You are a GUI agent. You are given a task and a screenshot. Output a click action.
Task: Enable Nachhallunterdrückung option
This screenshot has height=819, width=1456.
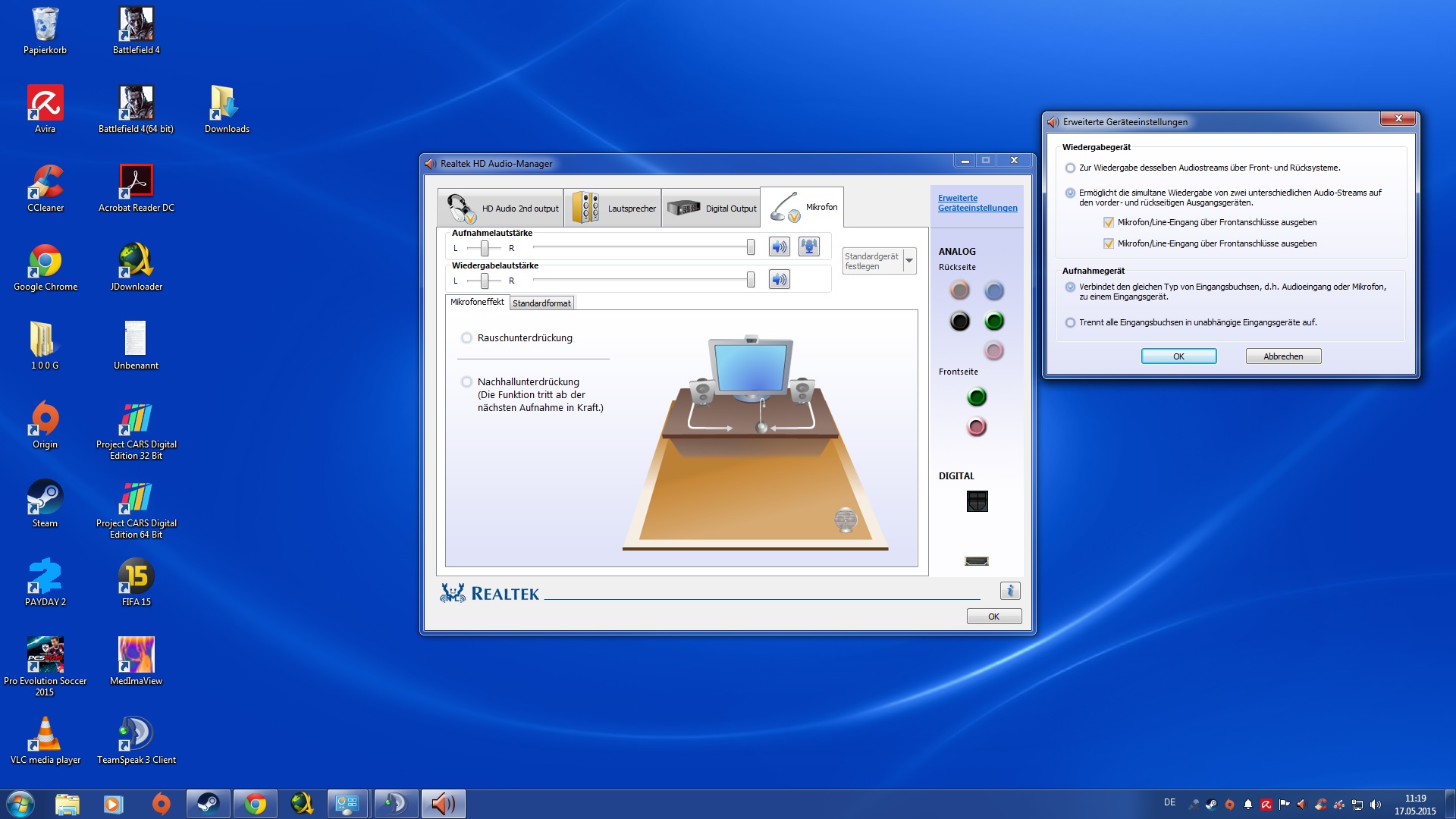[x=467, y=382]
